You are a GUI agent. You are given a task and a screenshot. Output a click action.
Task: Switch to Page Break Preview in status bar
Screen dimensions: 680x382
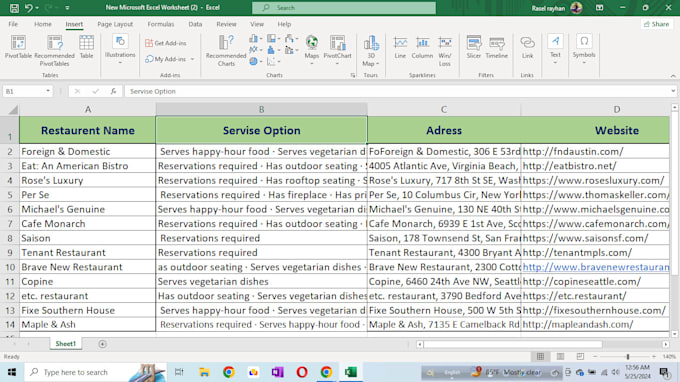click(x=580, y=356)
